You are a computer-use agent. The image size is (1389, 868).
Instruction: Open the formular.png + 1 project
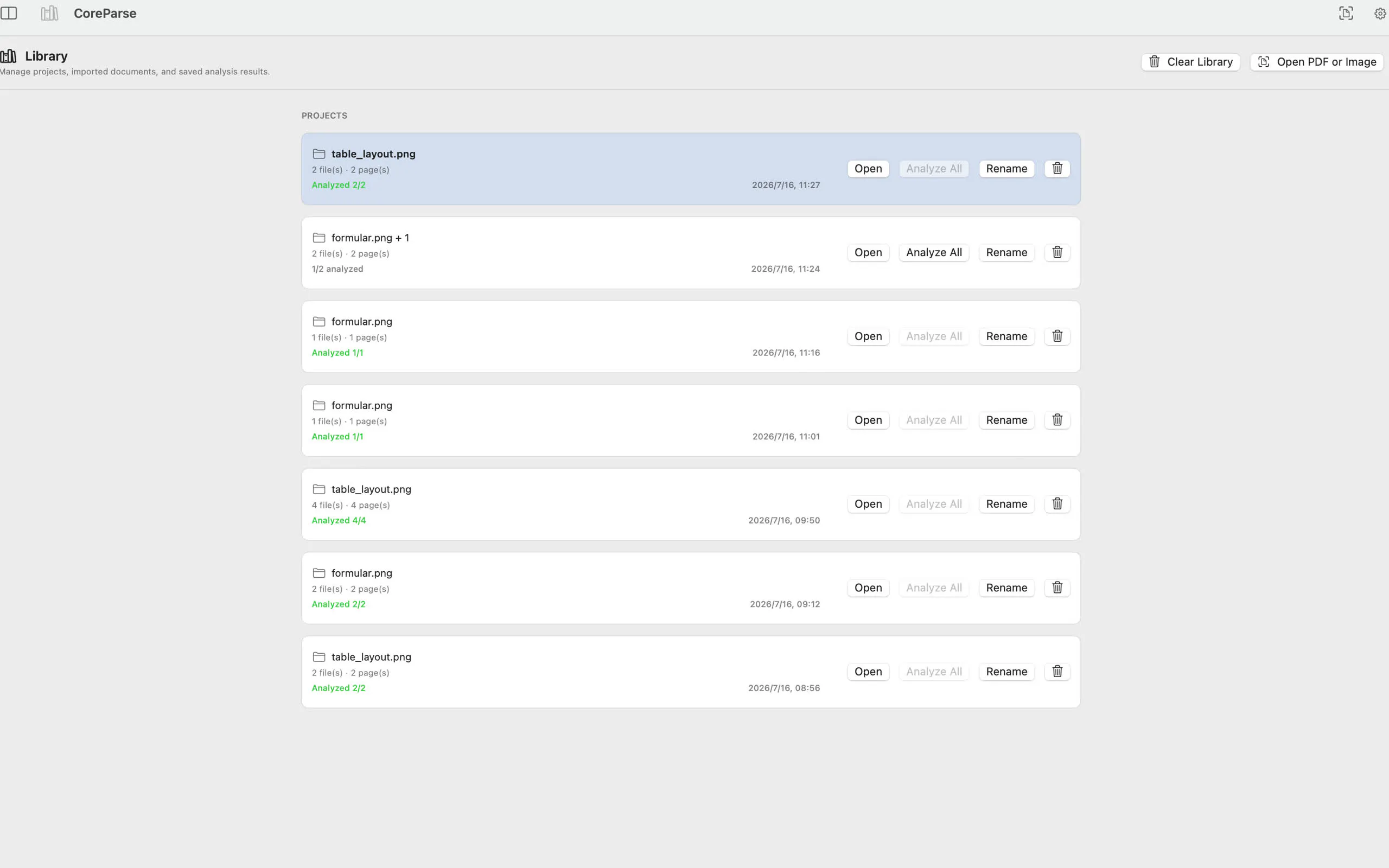tap(868, 253)
